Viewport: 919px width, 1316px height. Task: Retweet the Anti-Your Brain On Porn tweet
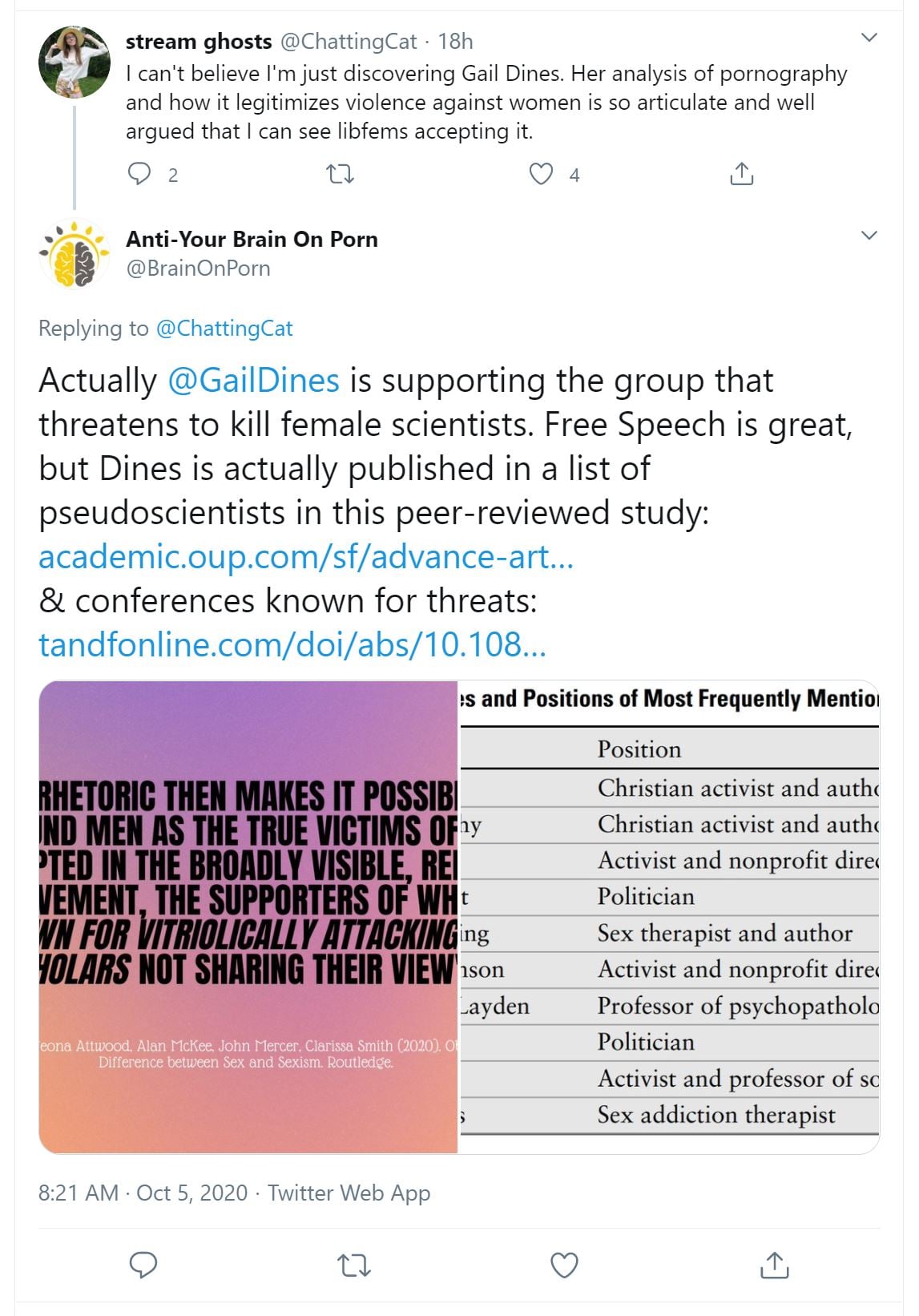click(x=353, y=1265)
